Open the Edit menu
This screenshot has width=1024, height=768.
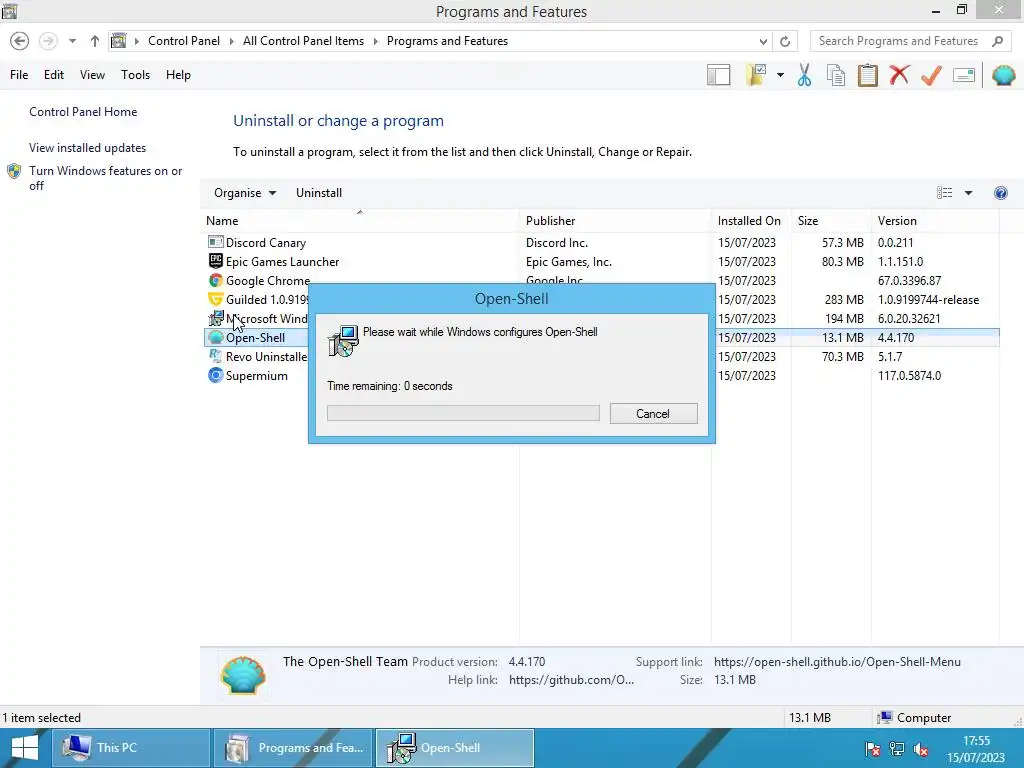(x=54, y=74)
